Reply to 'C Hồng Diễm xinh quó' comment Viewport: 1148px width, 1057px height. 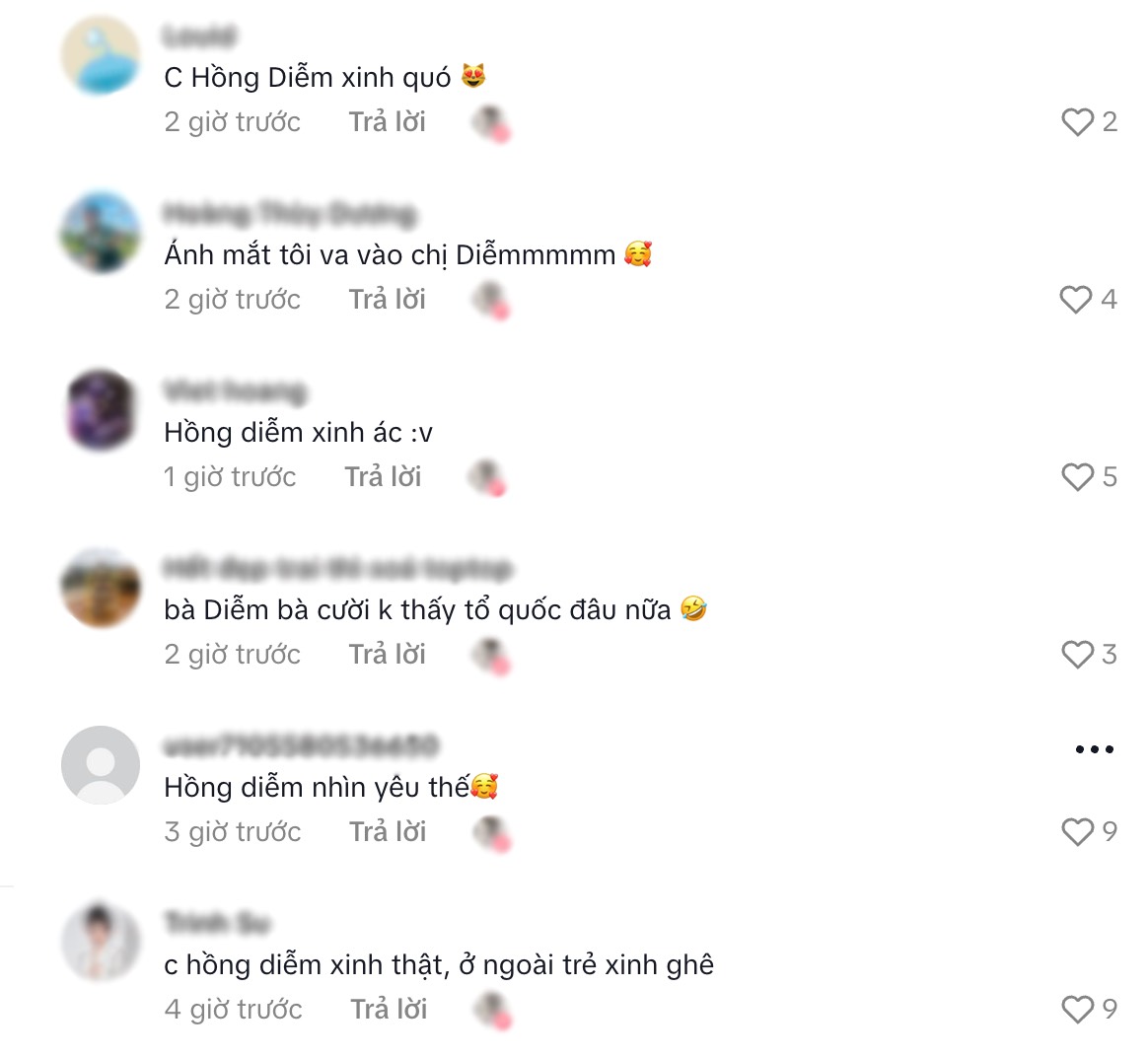[387, 122]
